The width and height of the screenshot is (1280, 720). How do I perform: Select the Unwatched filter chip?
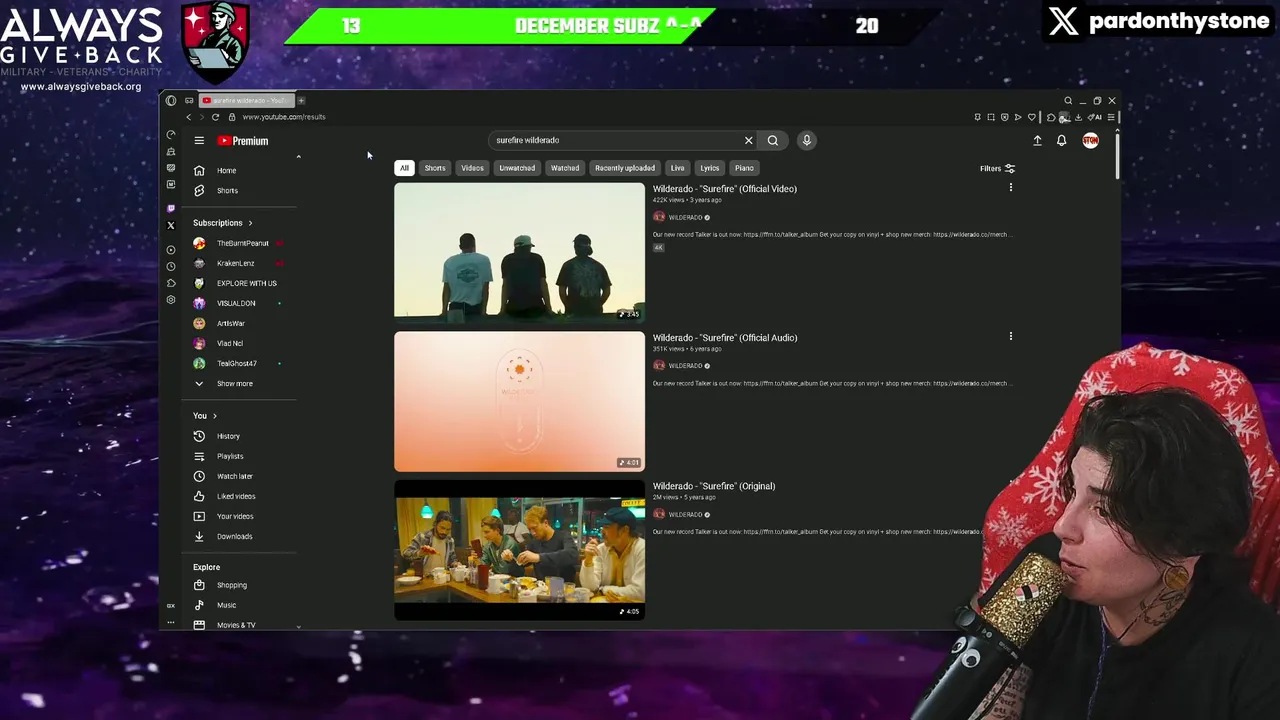click(x=517, y=168)
